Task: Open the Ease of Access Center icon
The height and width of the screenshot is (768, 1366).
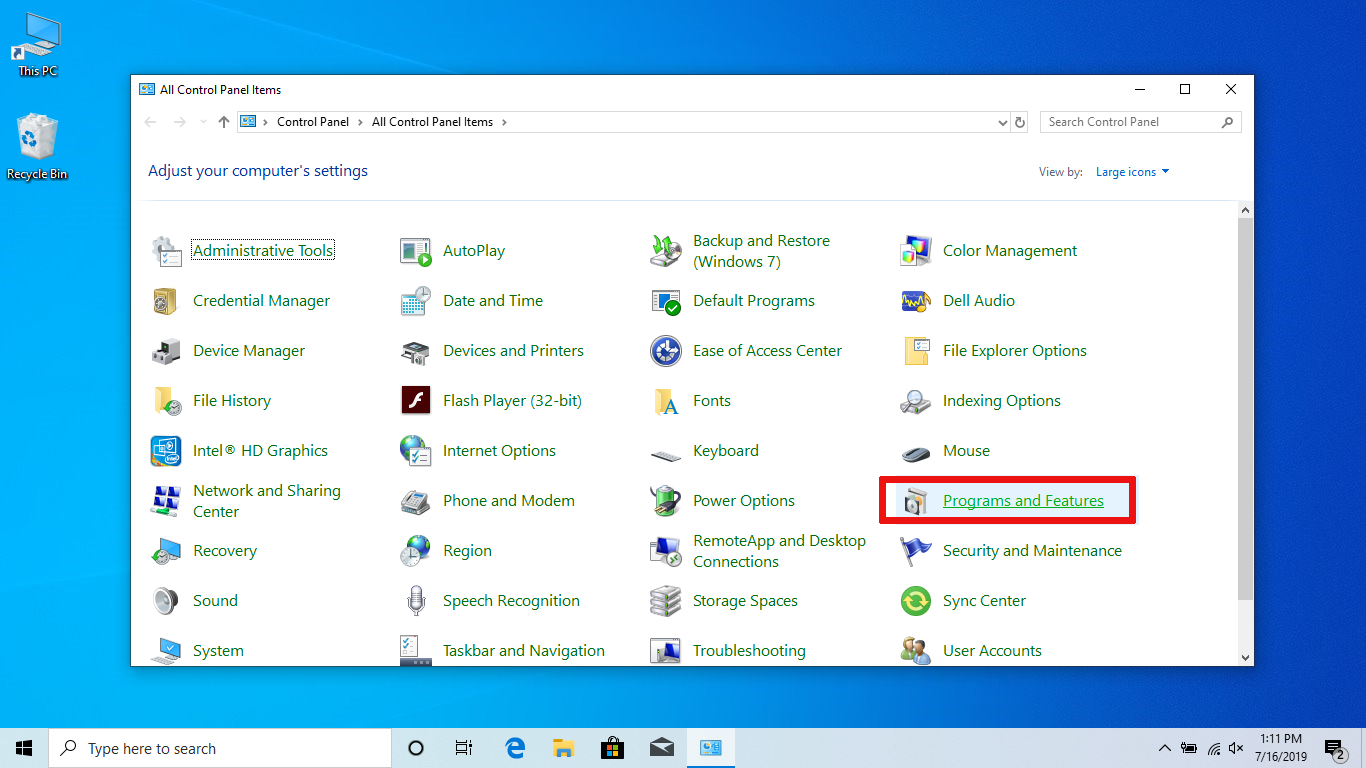Action: pos(666,351)
